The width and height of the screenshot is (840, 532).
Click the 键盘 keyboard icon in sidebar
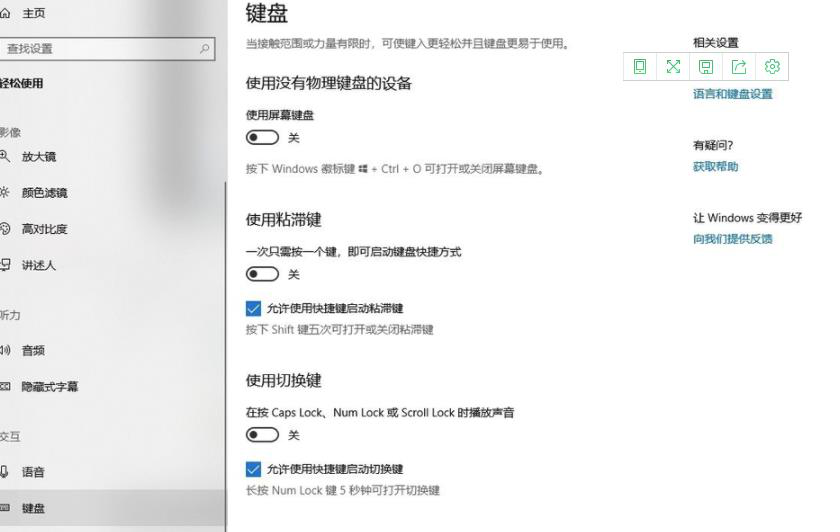(4, 507)
